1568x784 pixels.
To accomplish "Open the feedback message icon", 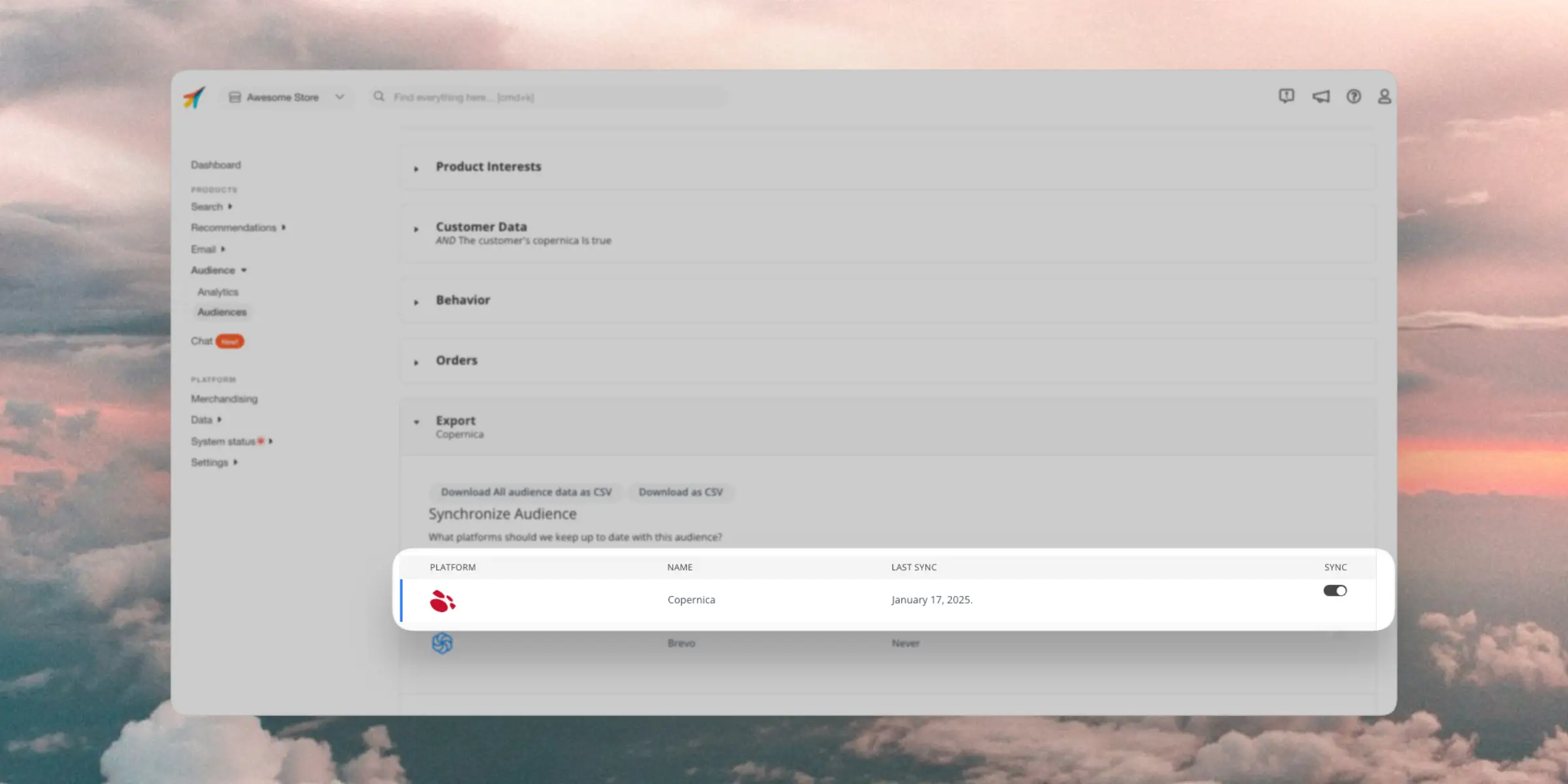I will pos(1286,97).
